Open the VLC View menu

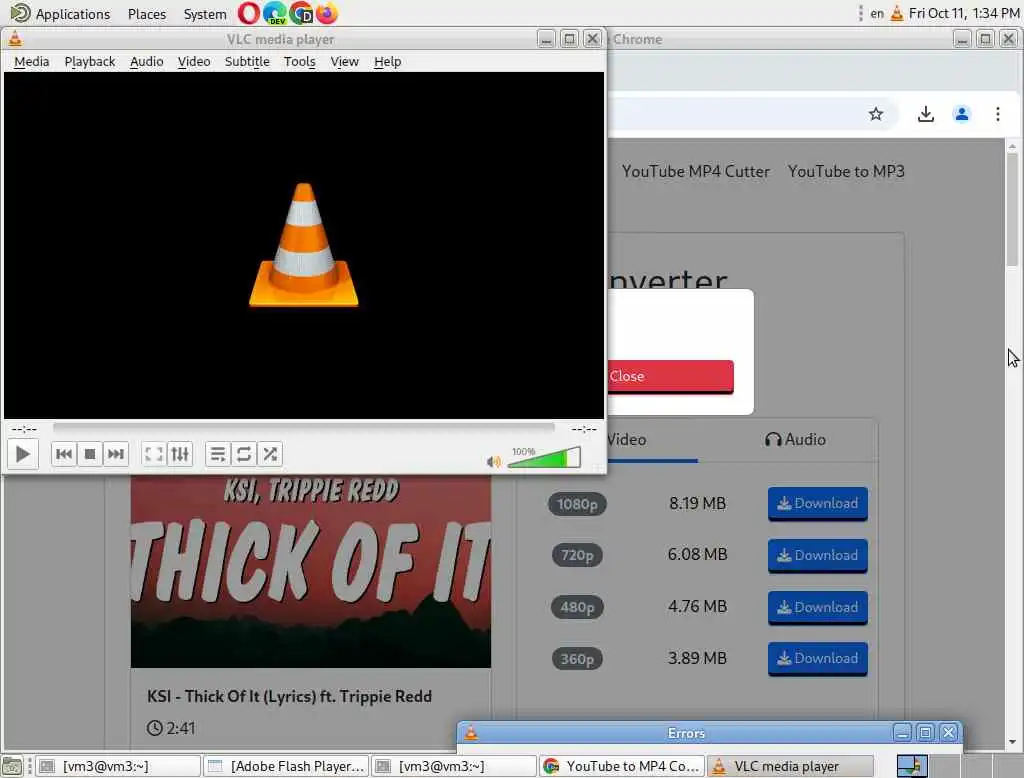tap(344, 61)
